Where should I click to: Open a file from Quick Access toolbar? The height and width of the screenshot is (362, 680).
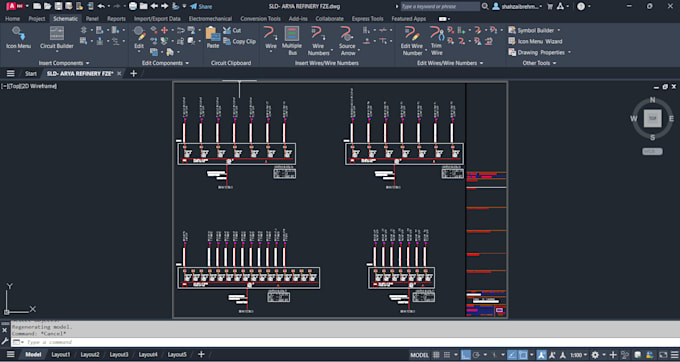[x=48, y=6]
